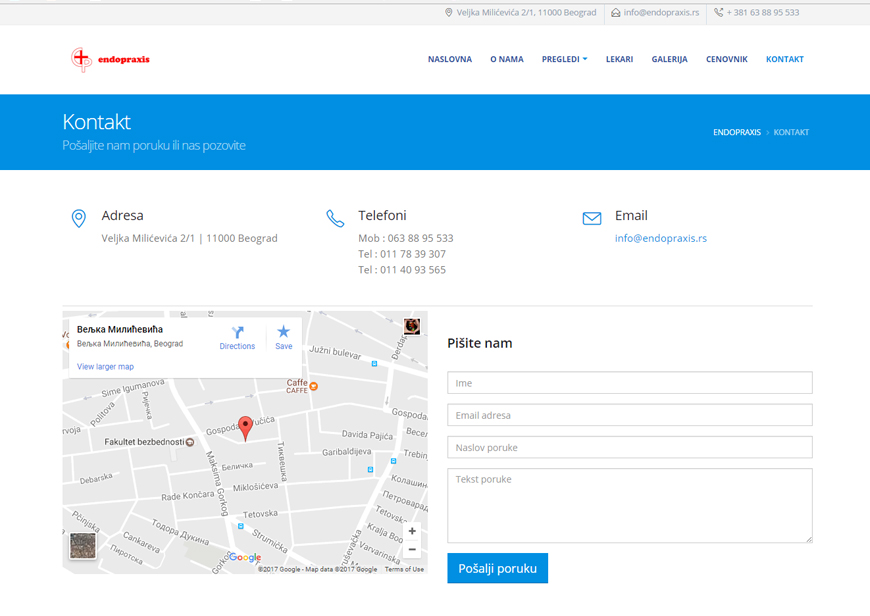Save location with star icon
Screen dimensions: 870x616
(x=284, y=334)
